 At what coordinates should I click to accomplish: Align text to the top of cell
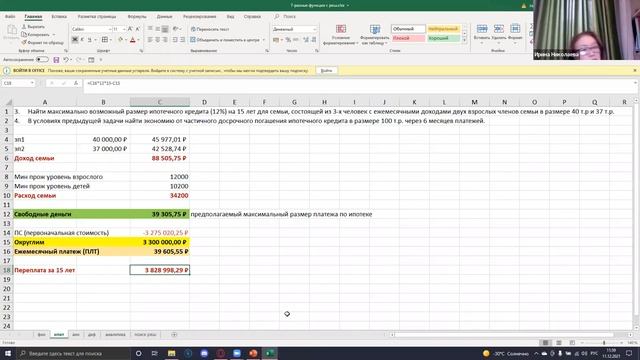pyautogui.click(x=150, y=29)
